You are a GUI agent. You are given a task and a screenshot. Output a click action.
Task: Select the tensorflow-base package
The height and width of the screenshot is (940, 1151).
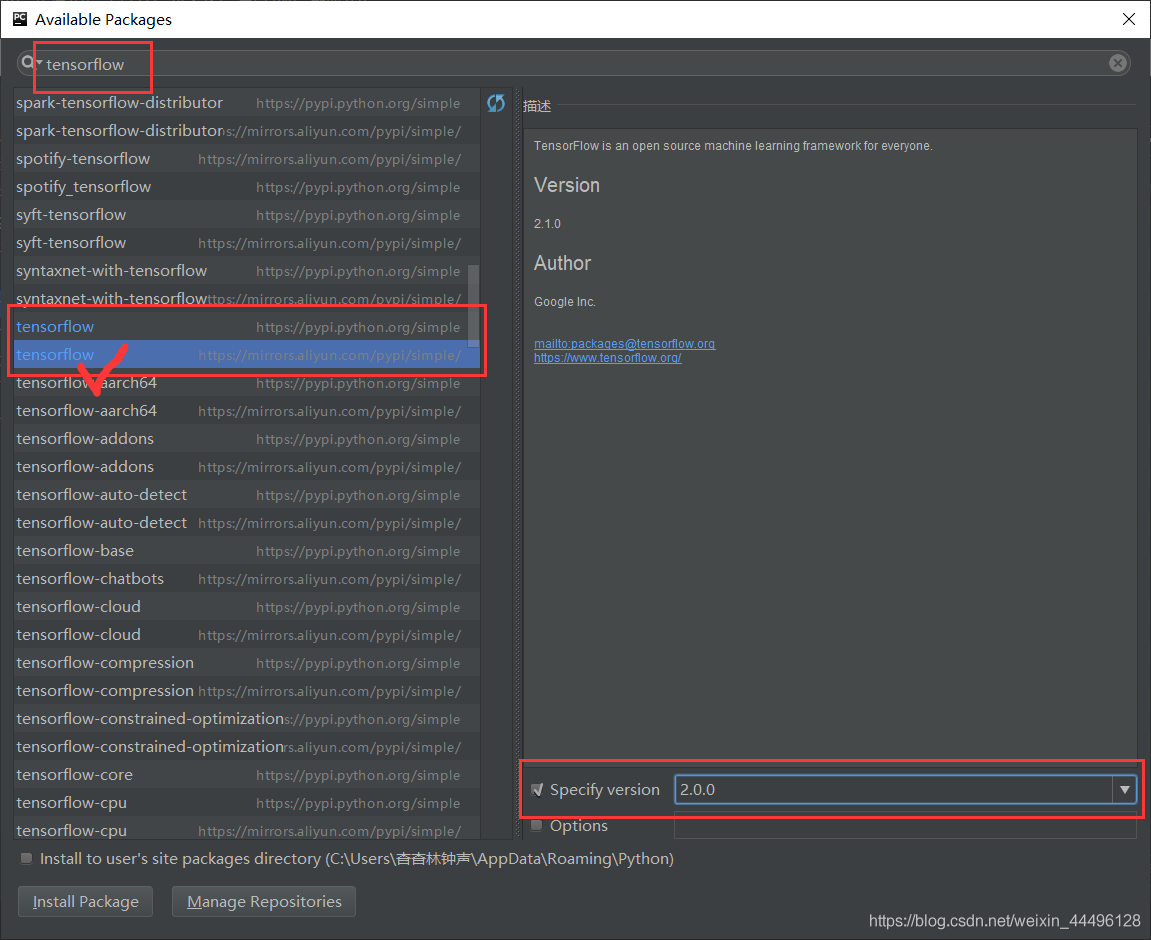247,550
